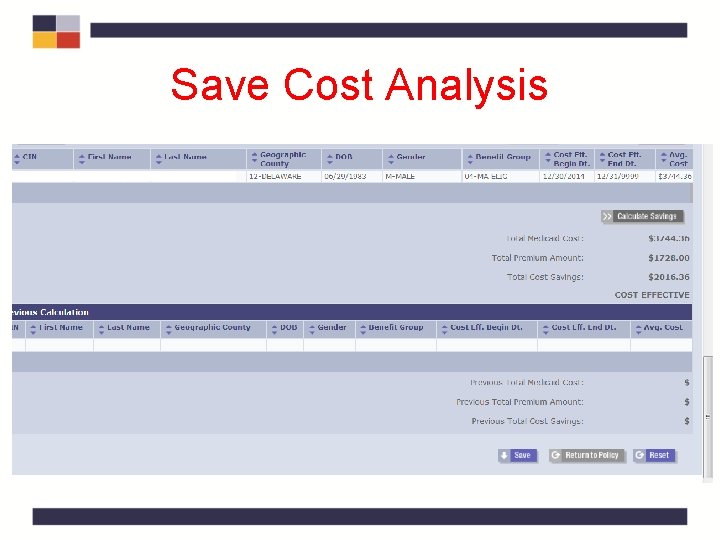This screenshot has height=540, width=720.
Task: Click the Previous Total Premium Amount label
Action: point(520,402)
